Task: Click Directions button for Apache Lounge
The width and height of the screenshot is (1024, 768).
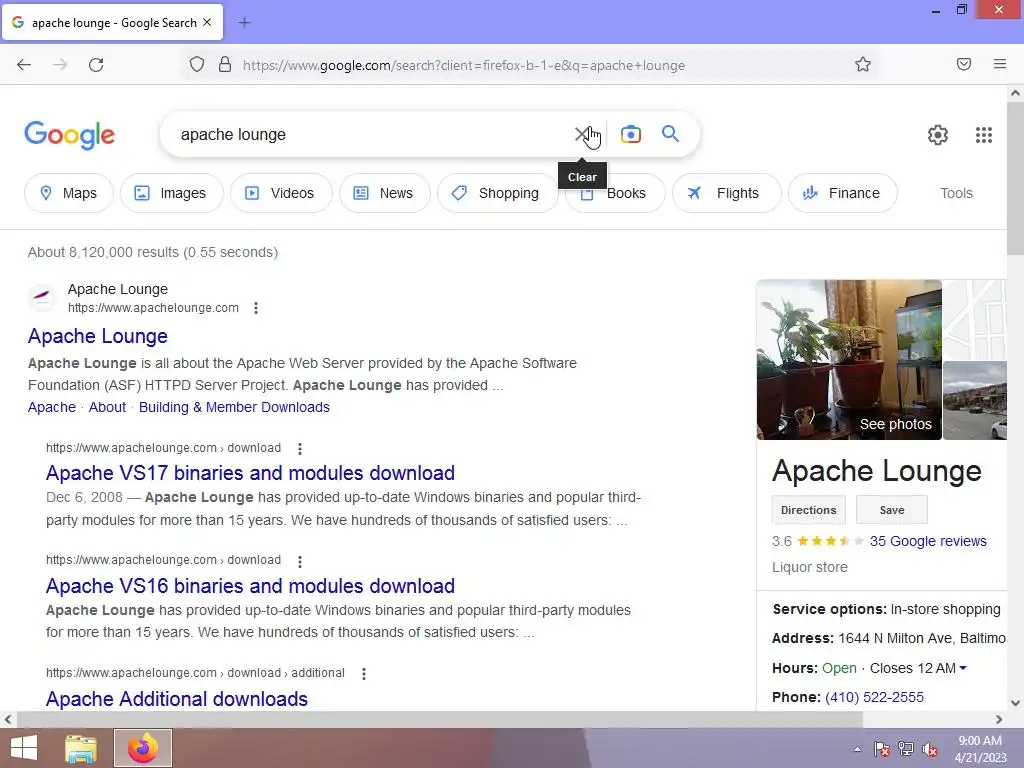Action: [808, 510]
